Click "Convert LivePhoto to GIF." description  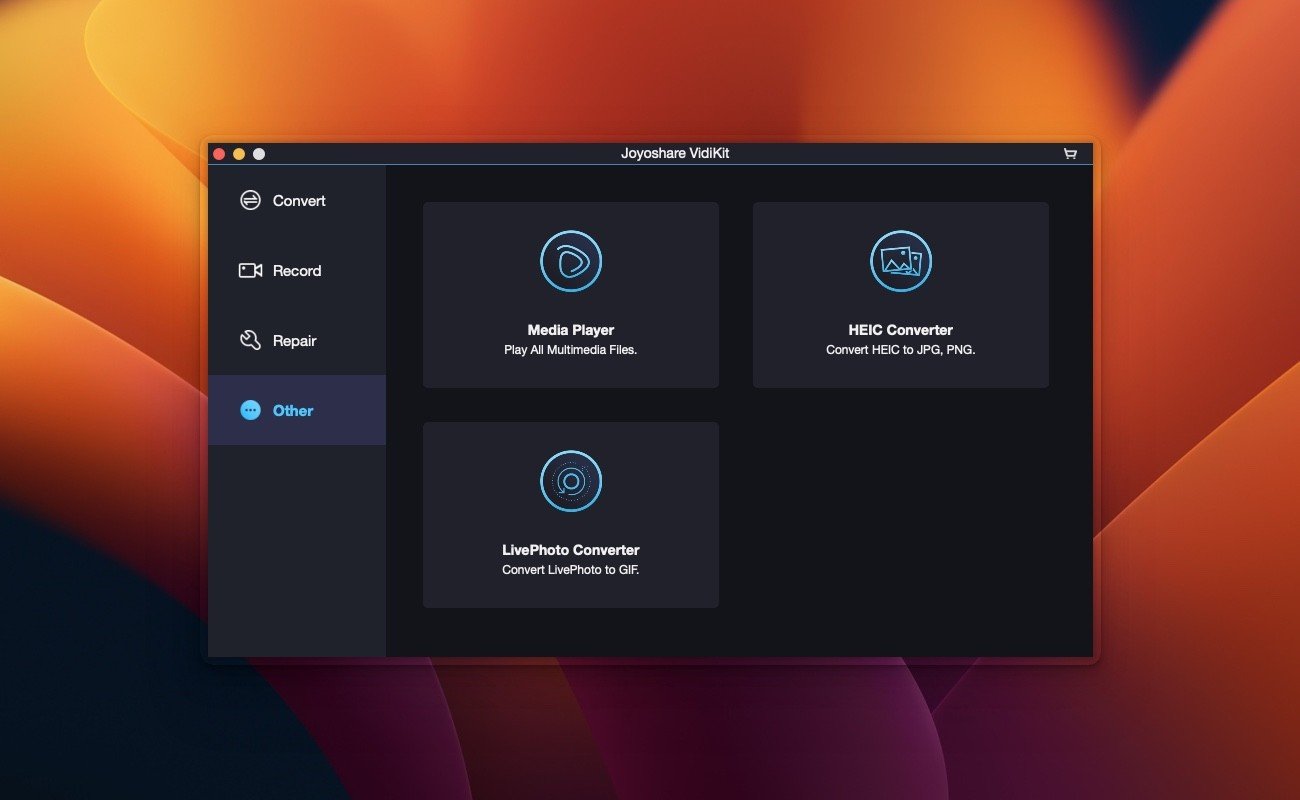(x=571, y=570)
